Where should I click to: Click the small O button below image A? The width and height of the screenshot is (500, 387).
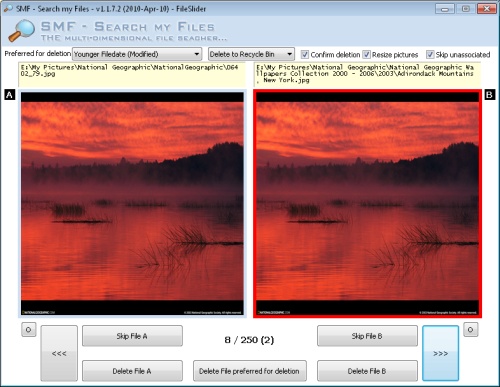(x=29, y=330)
